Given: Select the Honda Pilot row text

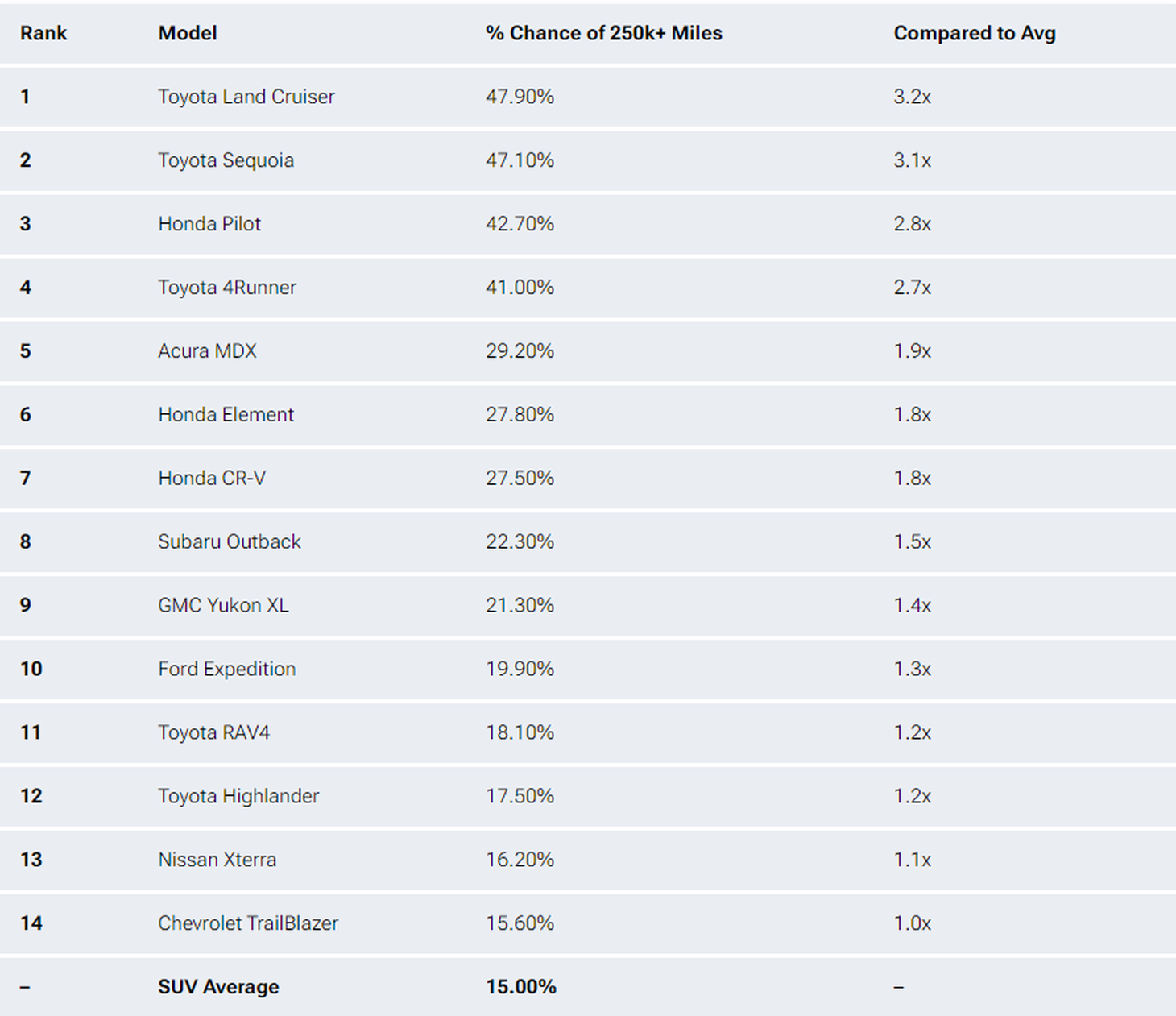Looking at the screenshot, I should click(209, 224).
